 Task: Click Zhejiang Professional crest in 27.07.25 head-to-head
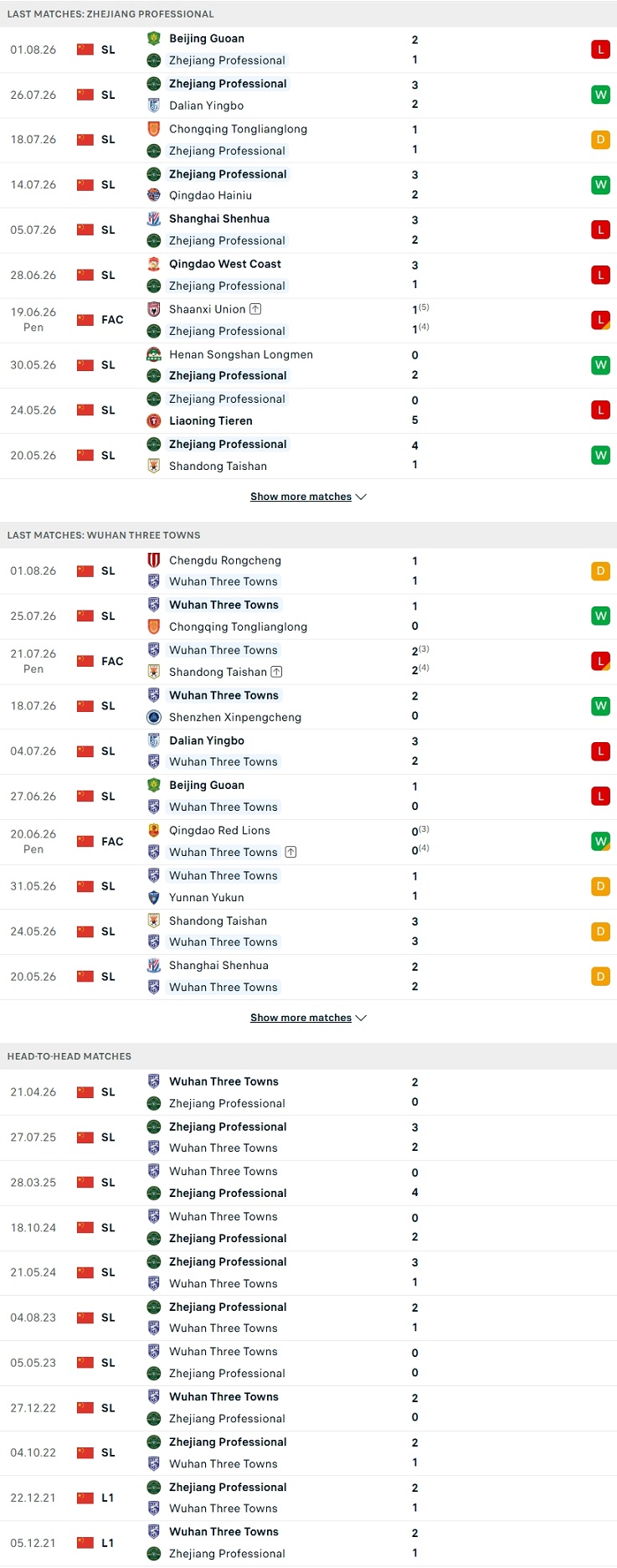(154, 1127)
